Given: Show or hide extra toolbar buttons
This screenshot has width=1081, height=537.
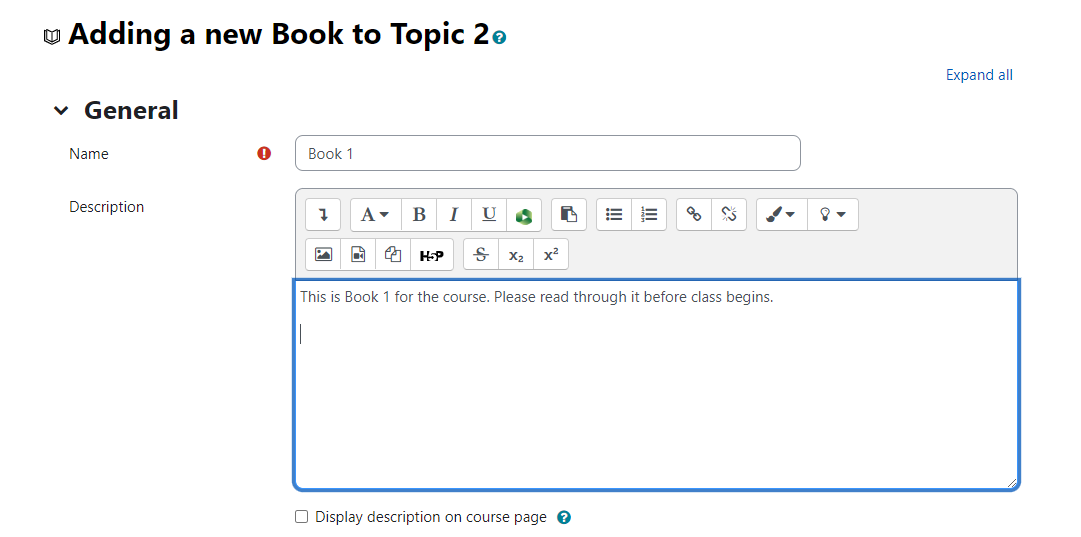Looking at the screenshot, I should (323, 214).
